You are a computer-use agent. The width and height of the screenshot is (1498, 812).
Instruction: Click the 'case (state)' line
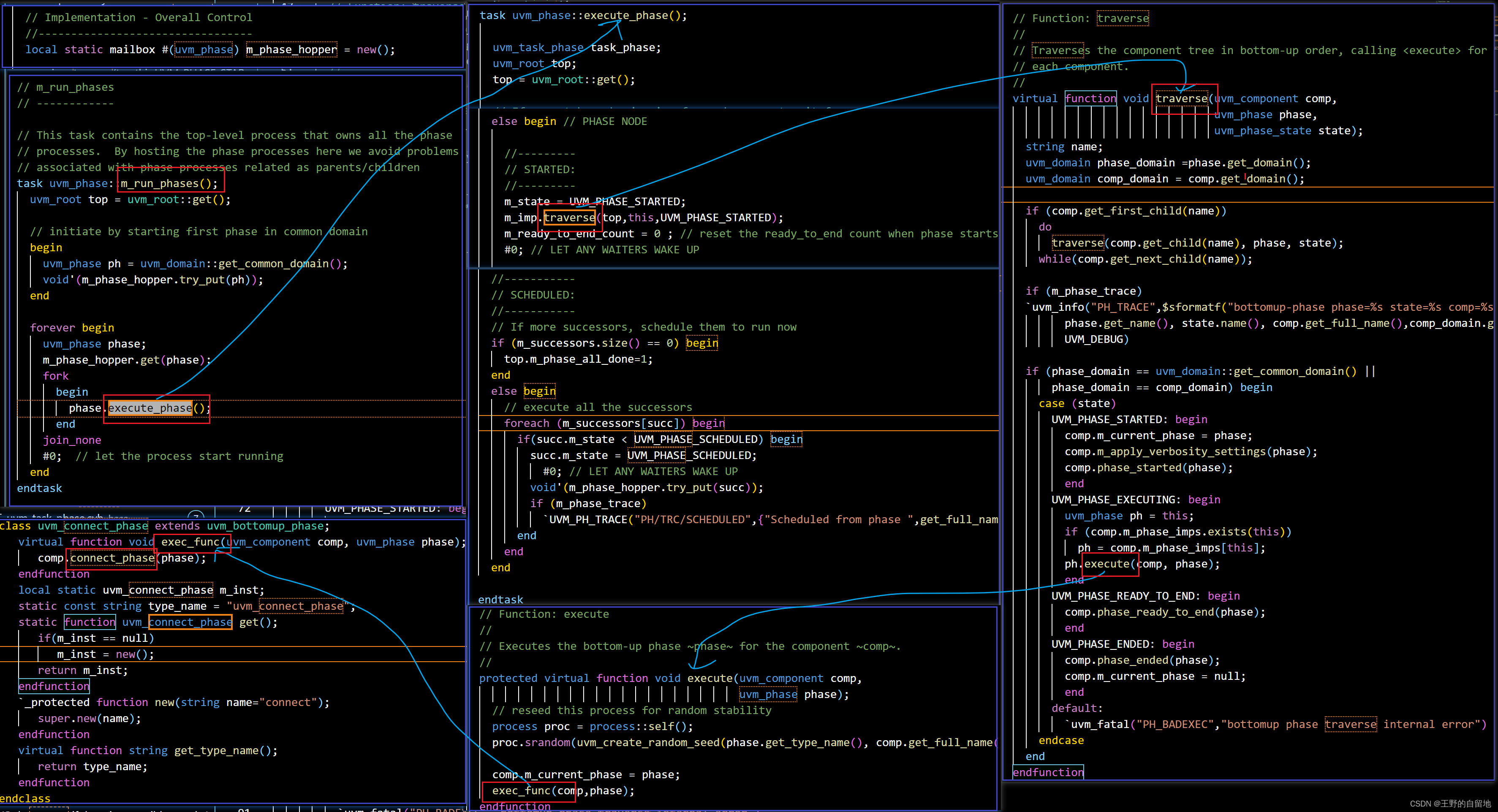(1077, 403)
